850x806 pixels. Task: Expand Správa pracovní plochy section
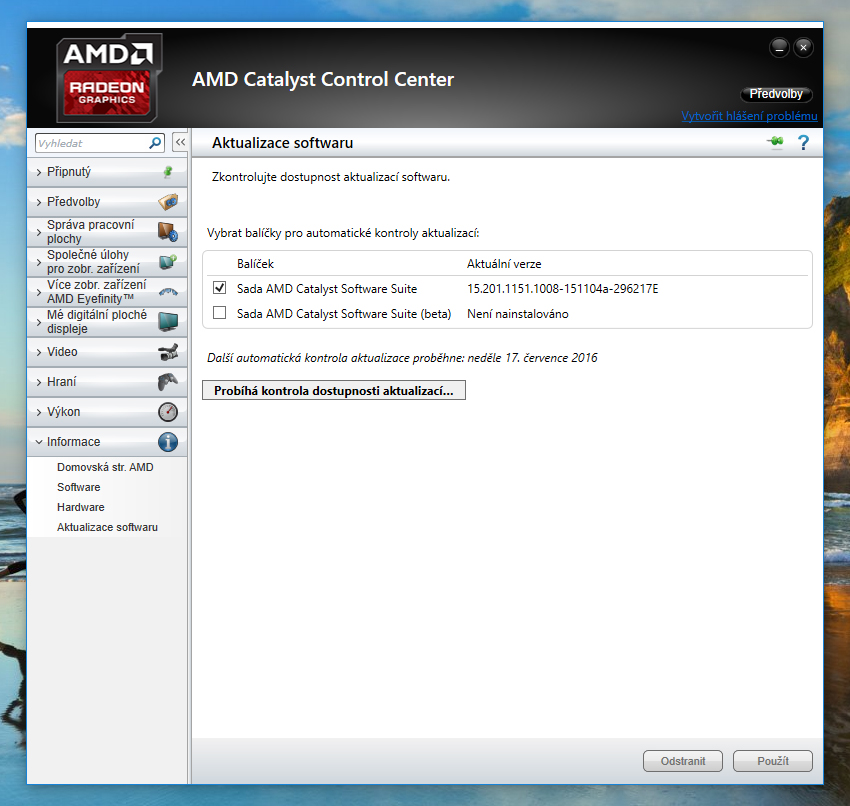tap(107, 232)
